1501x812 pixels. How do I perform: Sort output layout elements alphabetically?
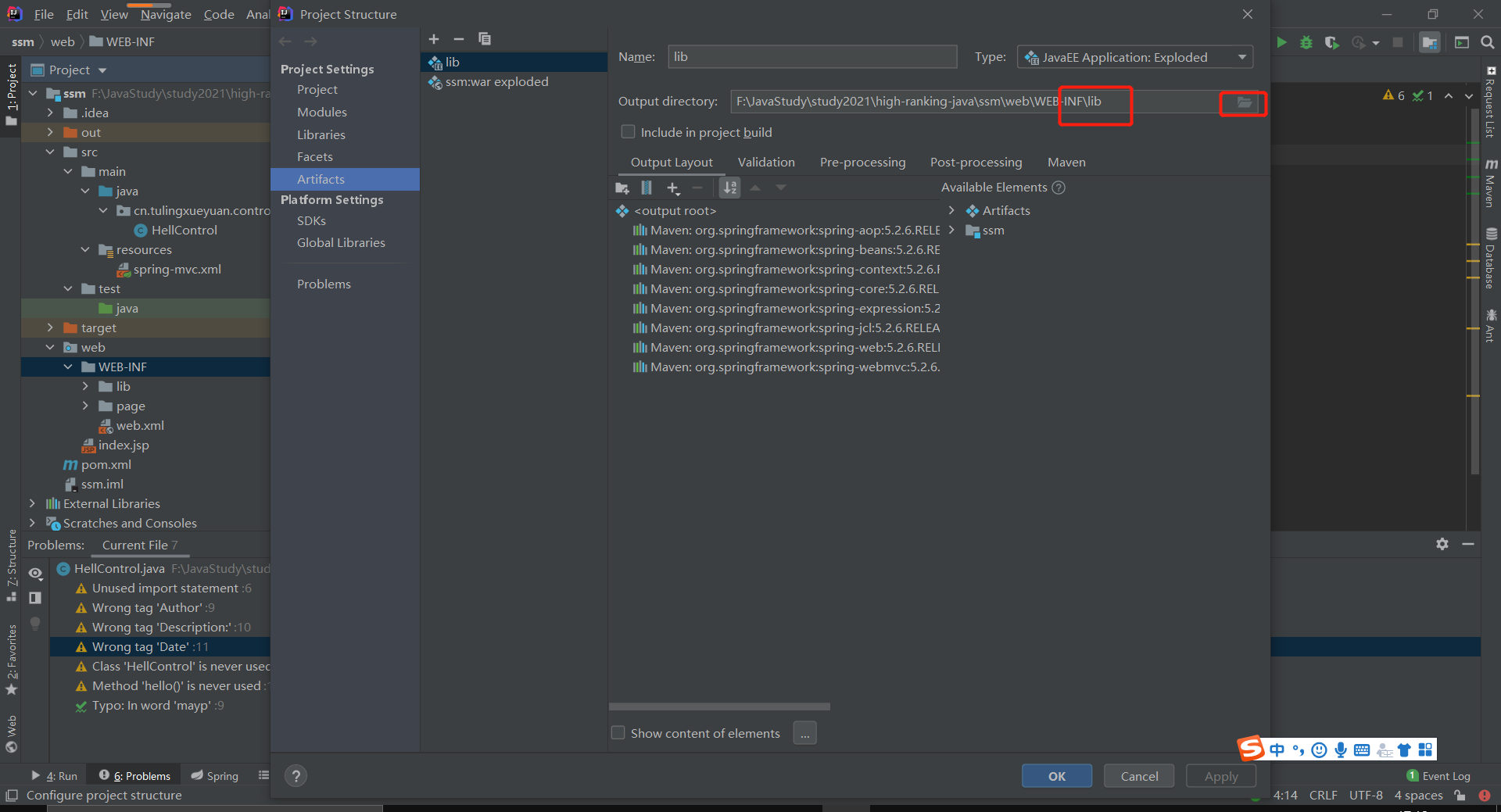tap(729, 188)
